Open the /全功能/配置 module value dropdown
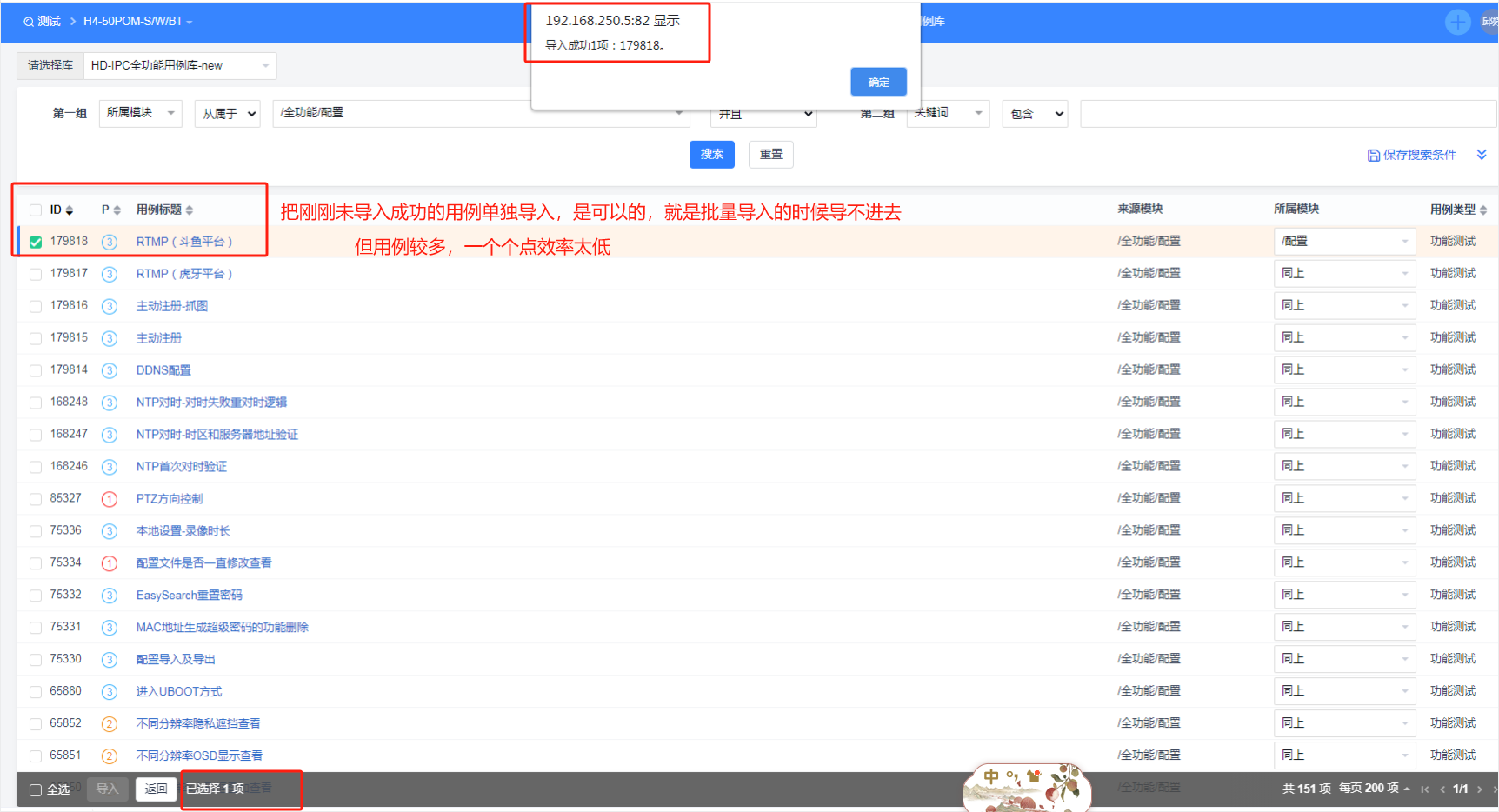This screenshot has height=812, width=1499. click(x=481, y=113)
